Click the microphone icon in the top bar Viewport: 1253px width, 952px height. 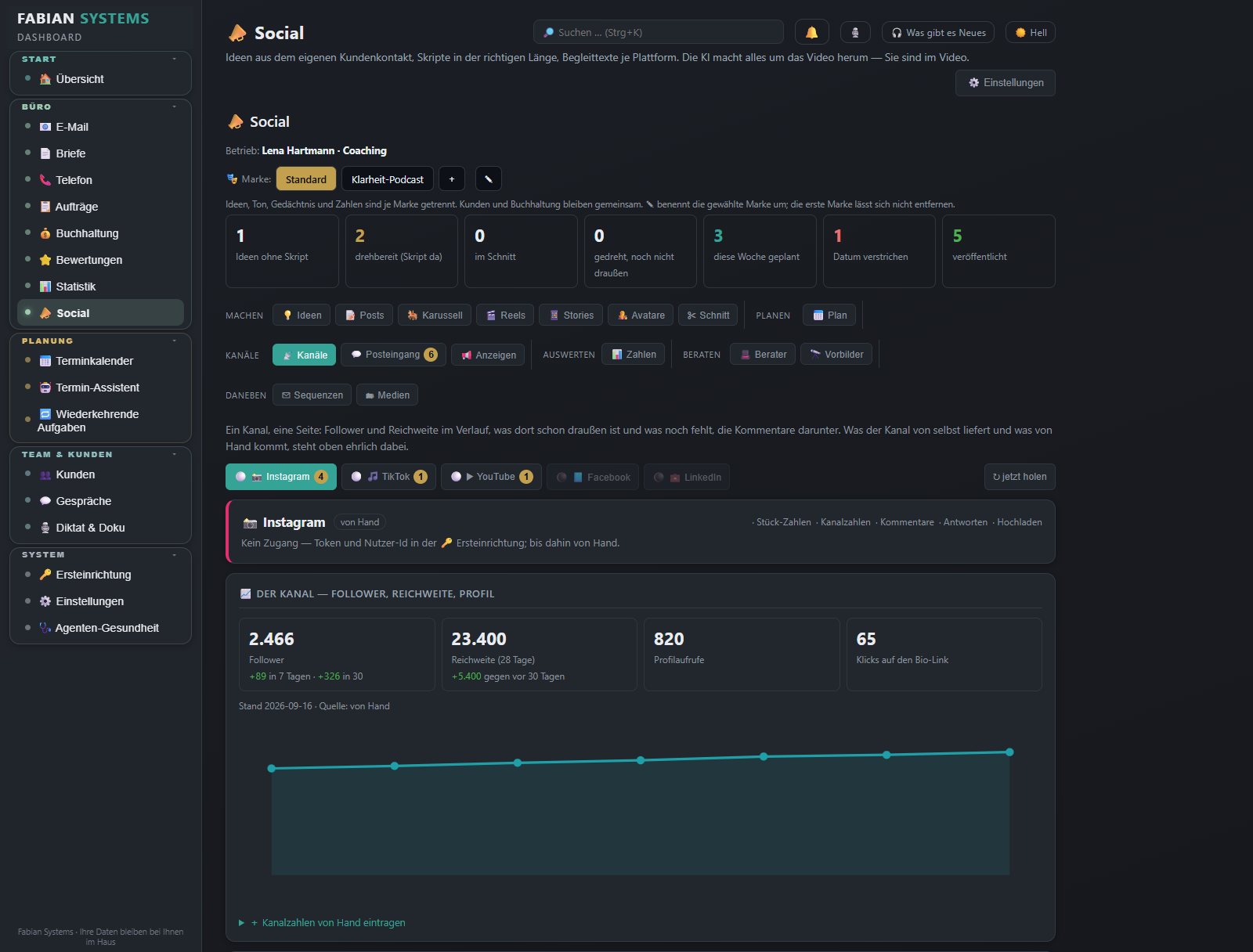(x=855, y=32)
